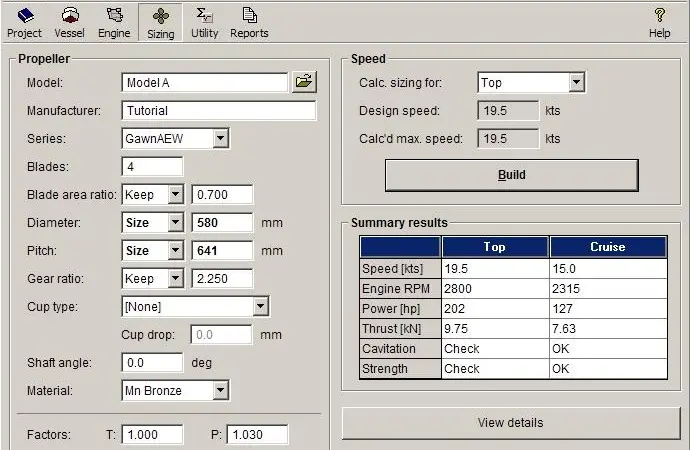
Task: Click the Cavitation row header
Action: [400, 348]
